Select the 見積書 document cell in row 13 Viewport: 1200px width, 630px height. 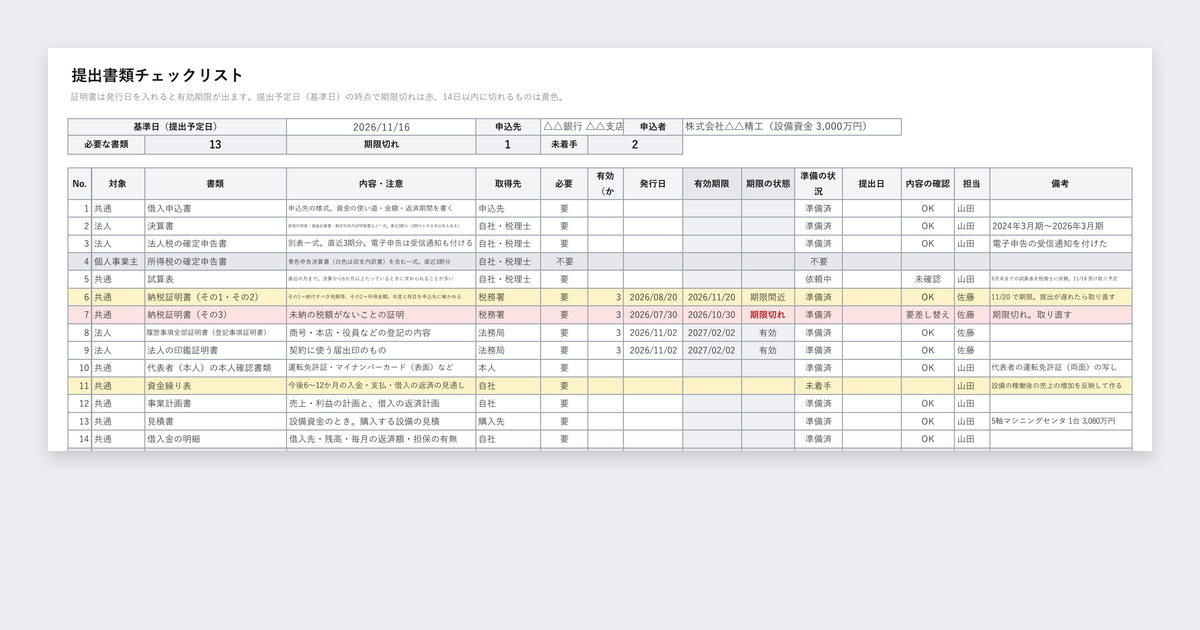click(215, 421)
